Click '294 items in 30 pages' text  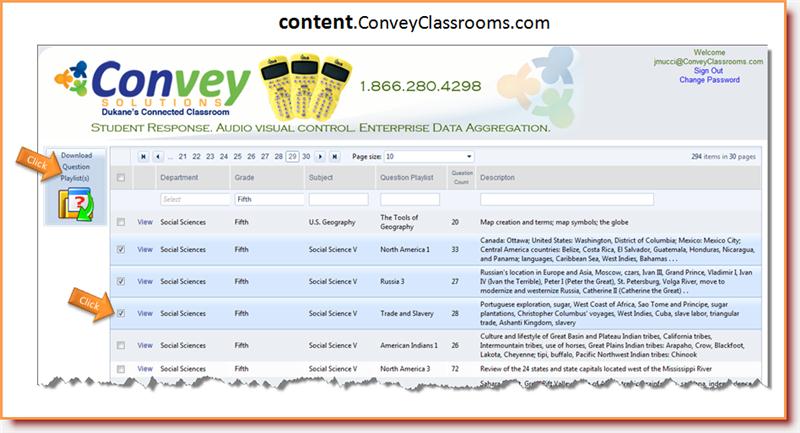pyautogui.click(x=723, y=157)
